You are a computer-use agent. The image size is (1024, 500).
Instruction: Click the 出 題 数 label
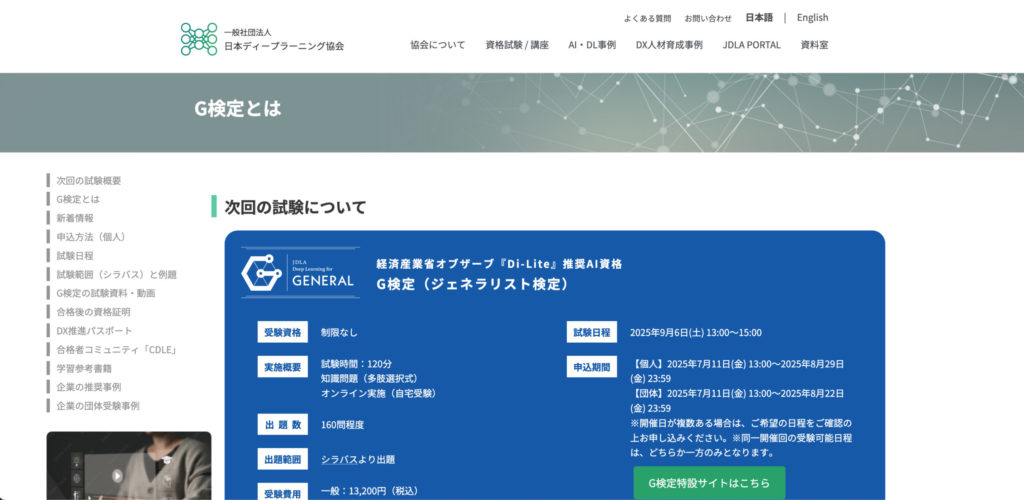tap(283, 424)
